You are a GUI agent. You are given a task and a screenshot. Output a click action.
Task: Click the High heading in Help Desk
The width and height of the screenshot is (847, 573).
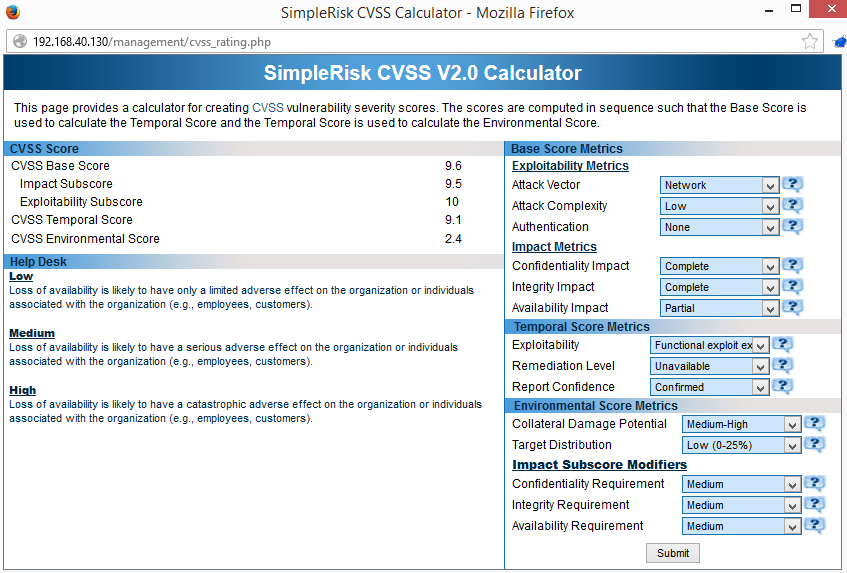coord(23,390)
